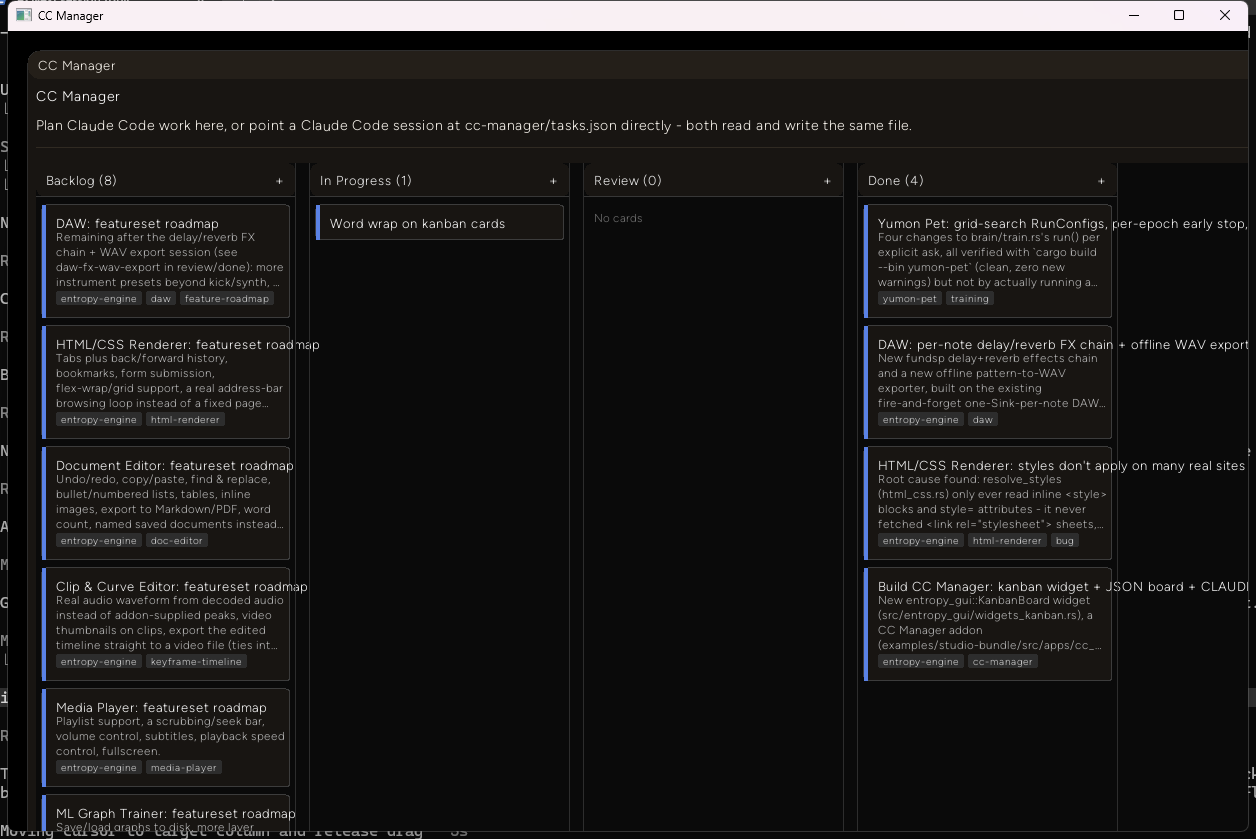Click 'entropy-engine' tag on Media Player card
Image resolution: width=1256 pixels, height=839 pixels.
click(x=99, y=768)
